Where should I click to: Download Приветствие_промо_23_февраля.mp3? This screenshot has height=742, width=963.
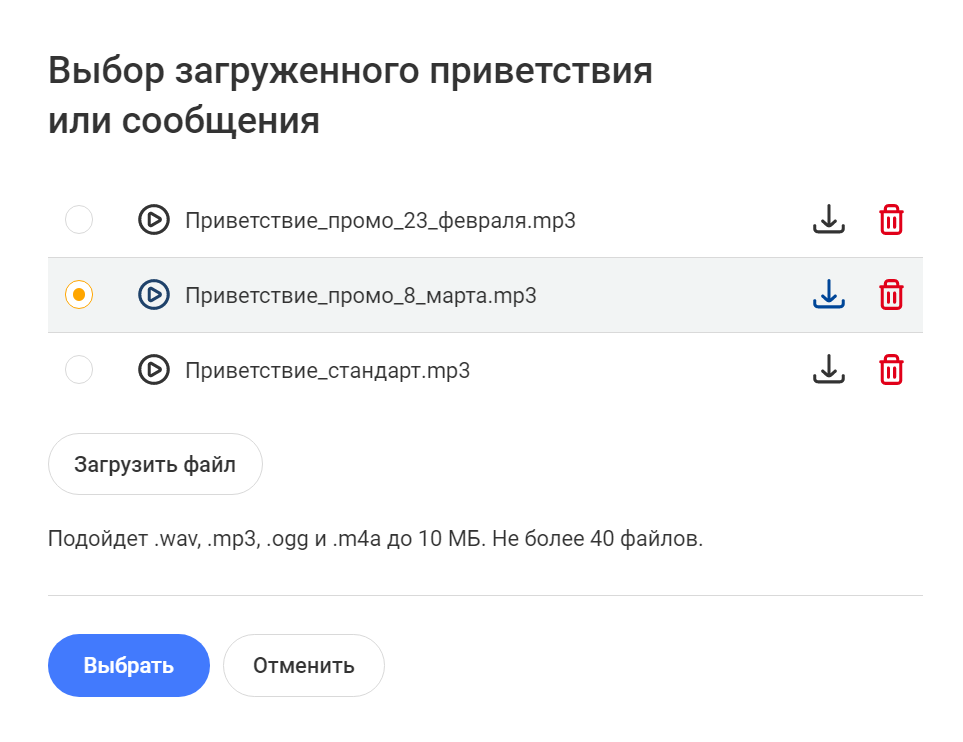click(828, 219)
